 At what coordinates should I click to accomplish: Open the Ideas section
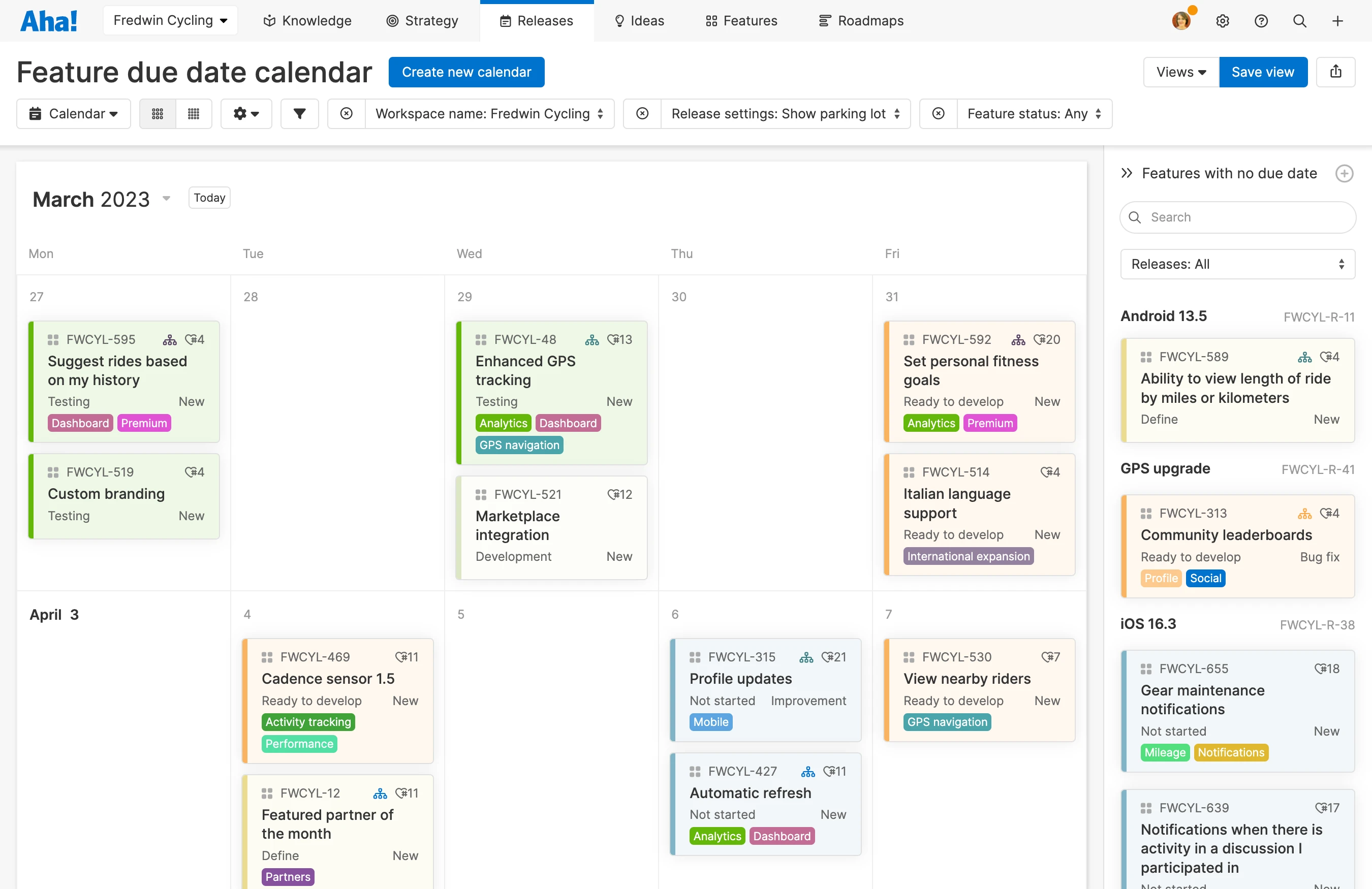pyautogui.click(x=639, y=21)
